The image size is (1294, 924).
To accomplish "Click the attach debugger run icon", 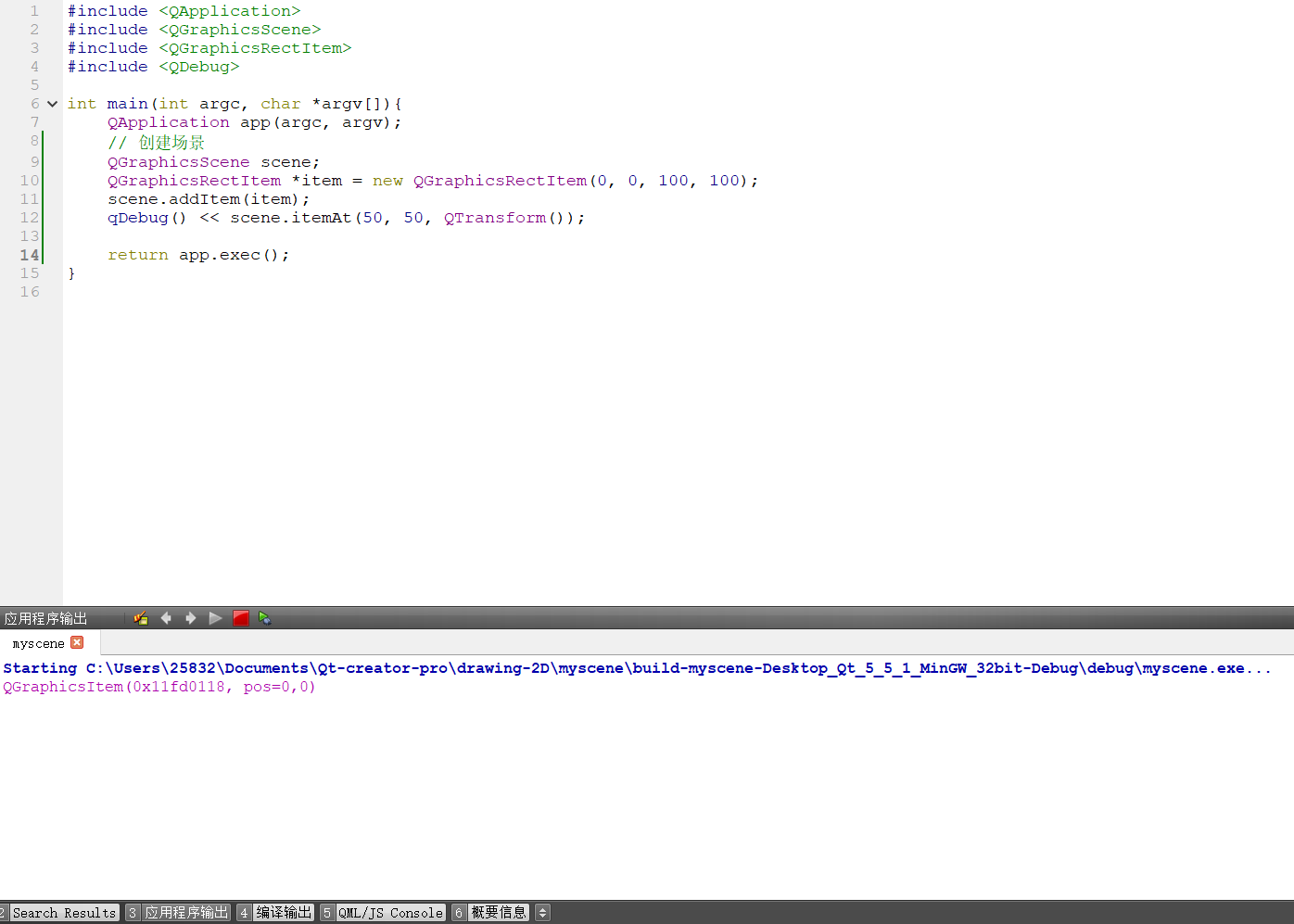I will pos(265,618).
